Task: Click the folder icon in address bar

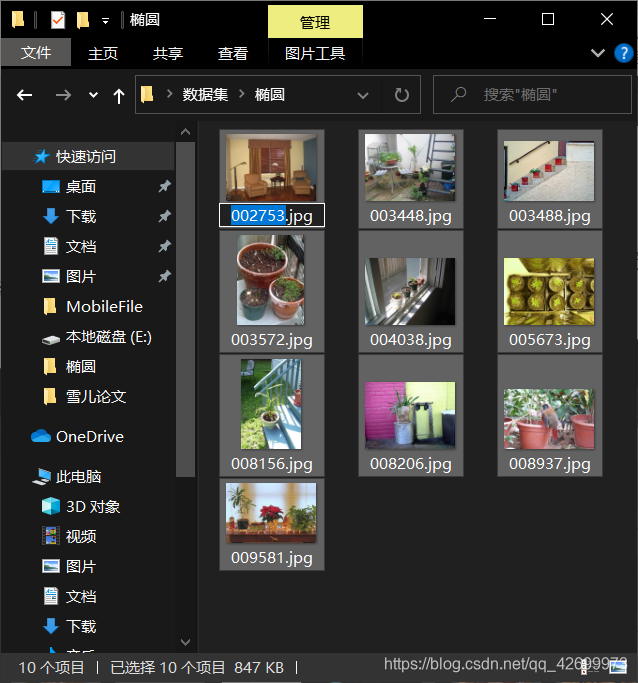Action: pyautogui.click(x=147, y=95)
